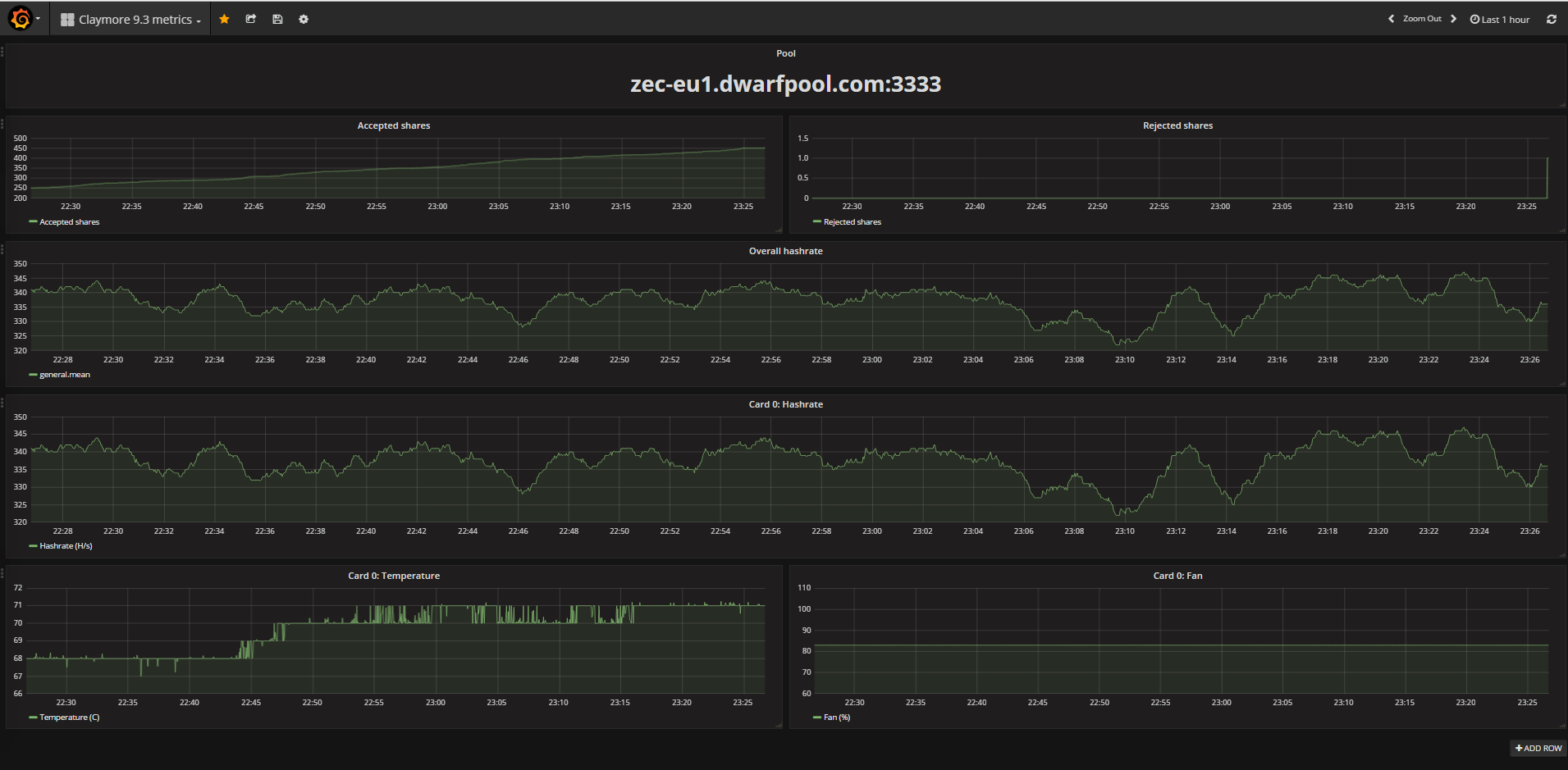
Task: Shift the time range backward
Action: click(x=1391, y=19)
